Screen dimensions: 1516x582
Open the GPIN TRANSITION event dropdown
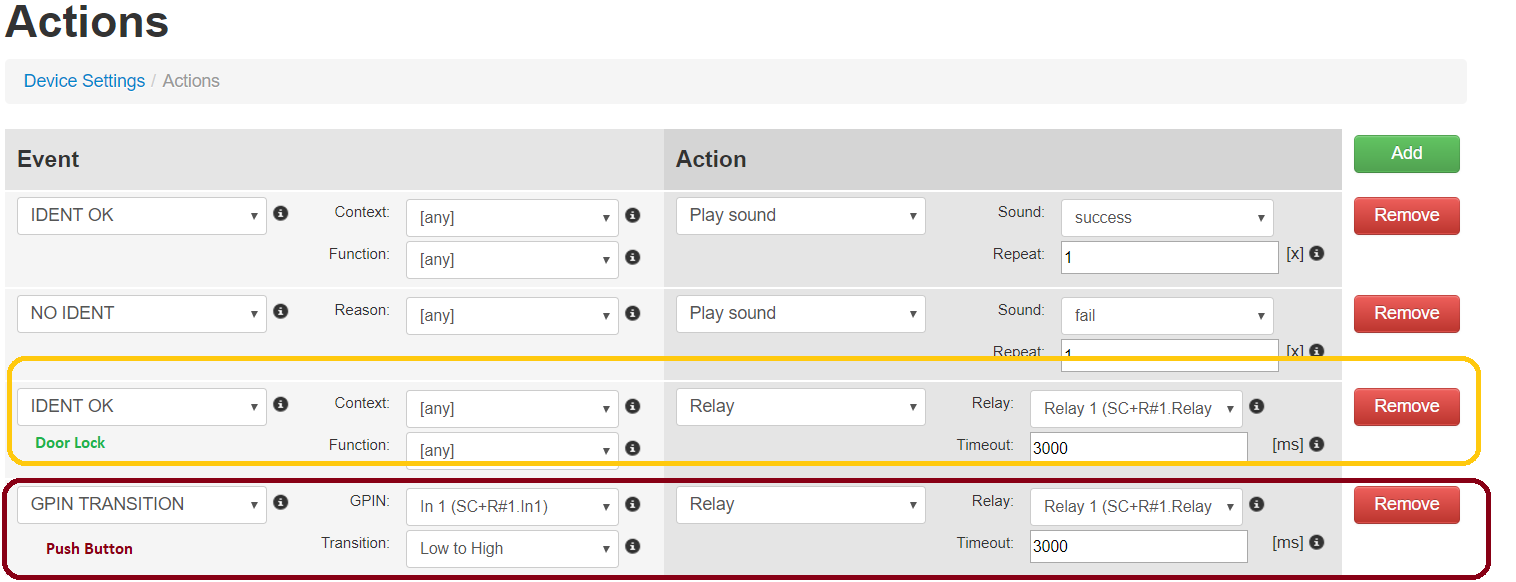[142, 505]
